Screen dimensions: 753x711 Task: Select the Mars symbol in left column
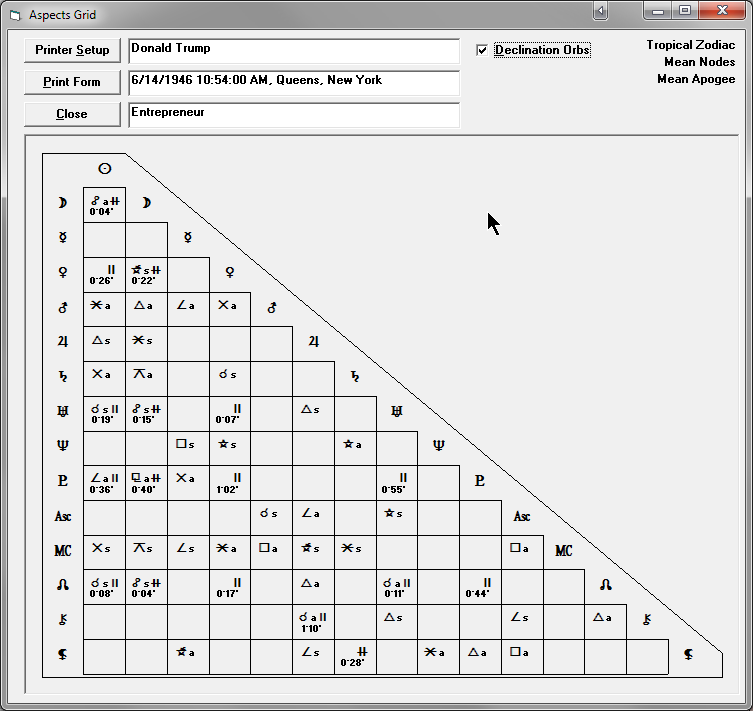point(62,306)
